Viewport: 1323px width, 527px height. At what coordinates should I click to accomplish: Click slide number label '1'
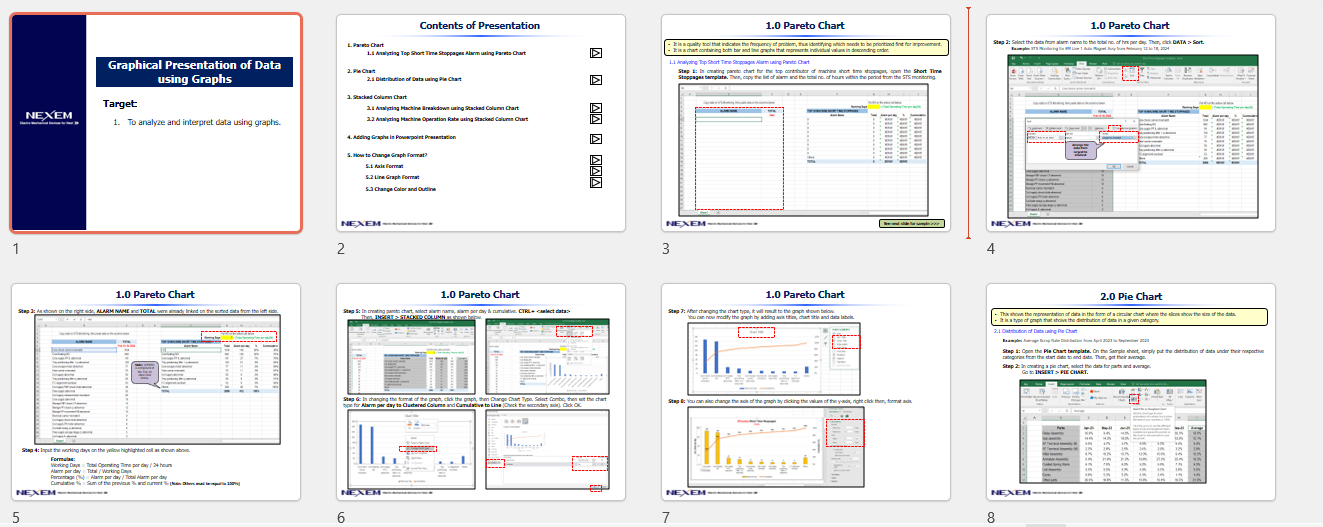pos(15,249)
